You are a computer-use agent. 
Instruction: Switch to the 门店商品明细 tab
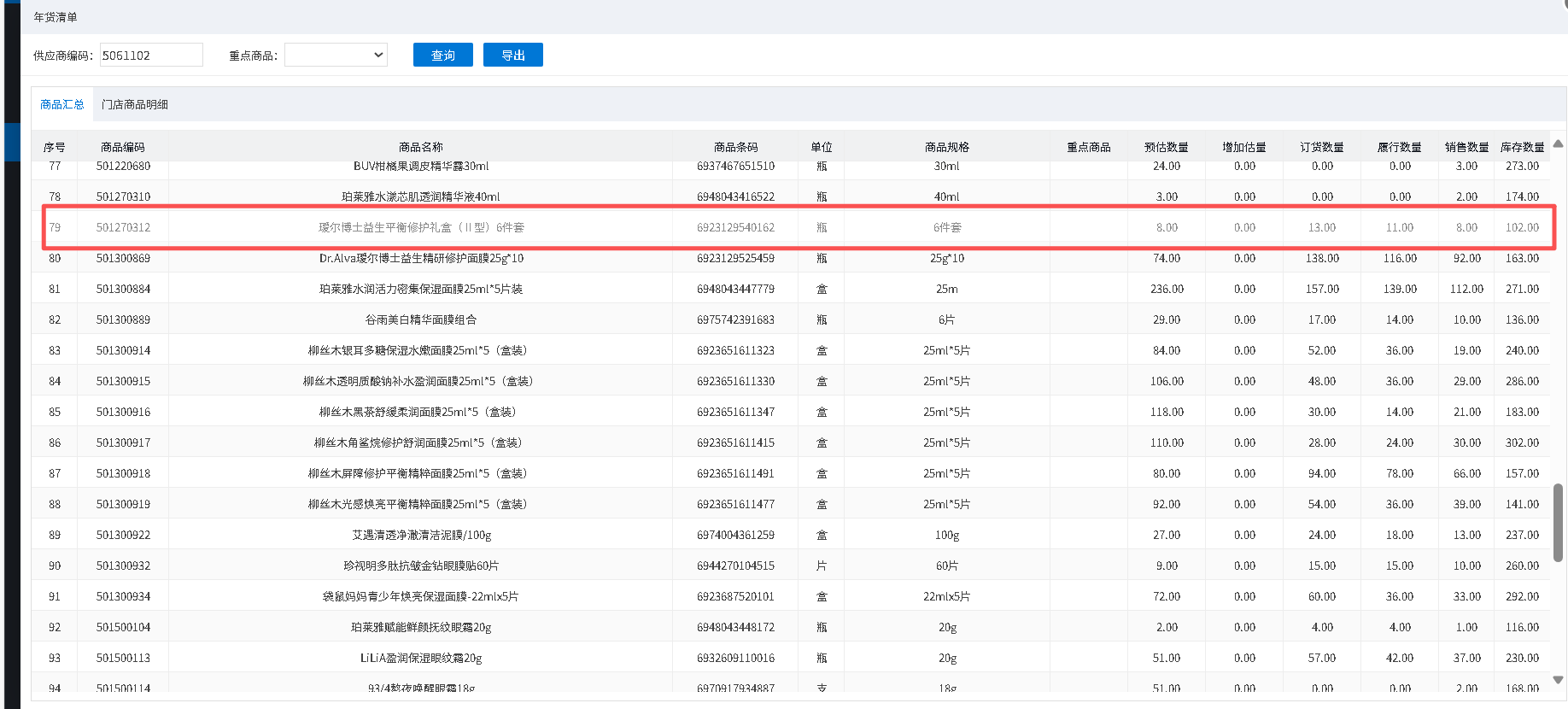[134, 104]
